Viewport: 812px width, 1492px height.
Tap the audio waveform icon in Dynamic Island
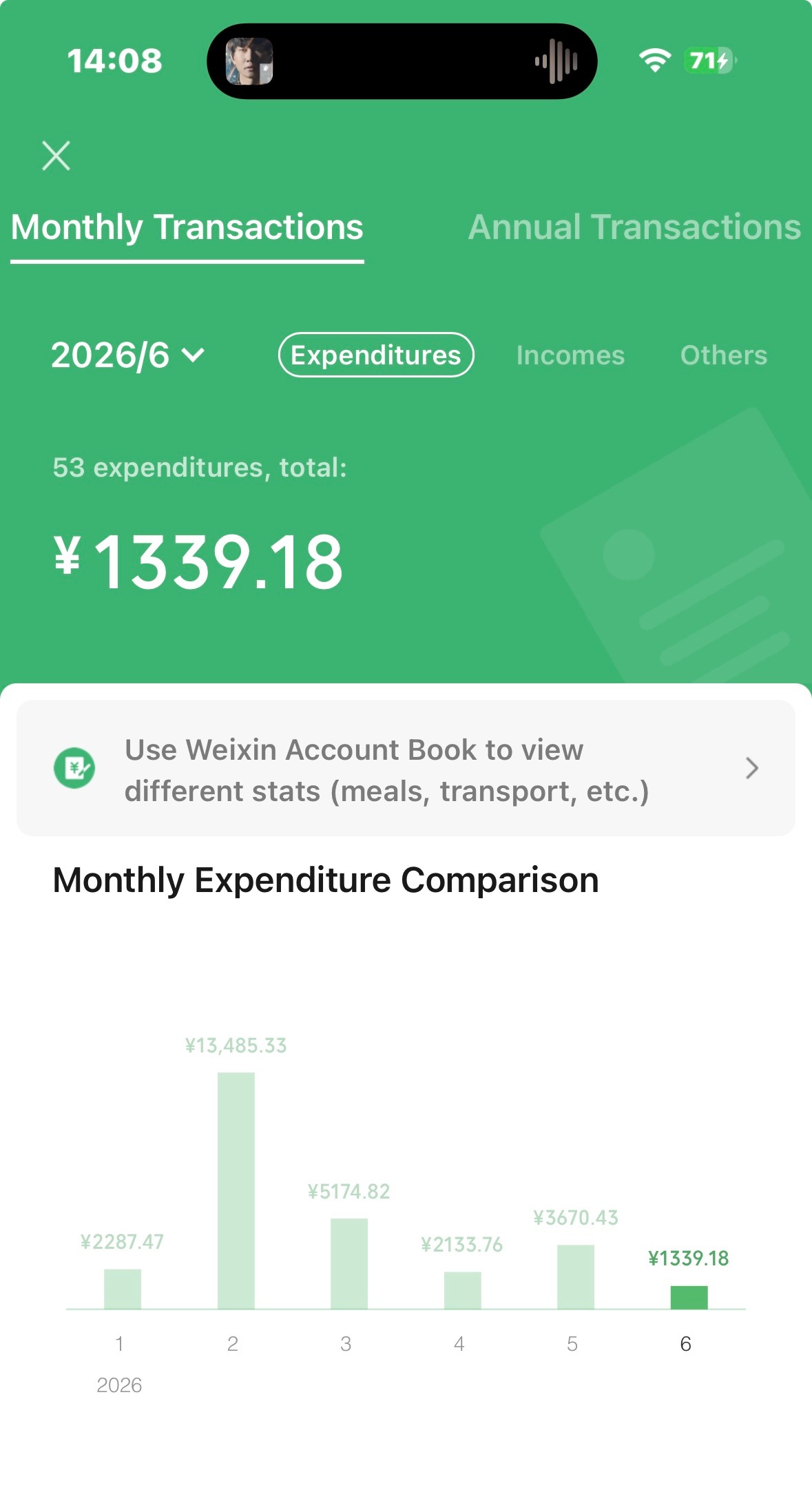pos(556,61)
